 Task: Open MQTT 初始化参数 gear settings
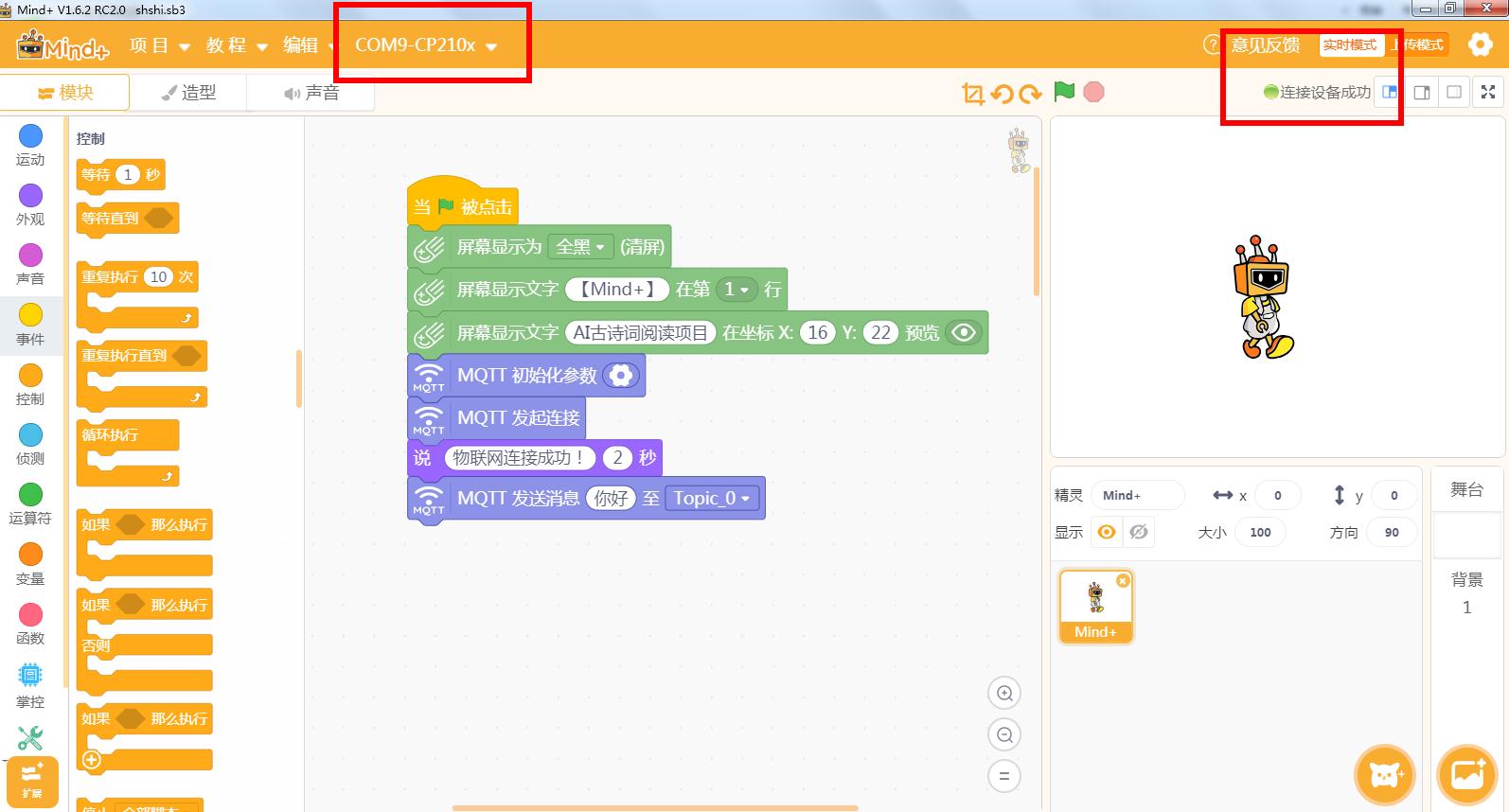coord(621,376)
